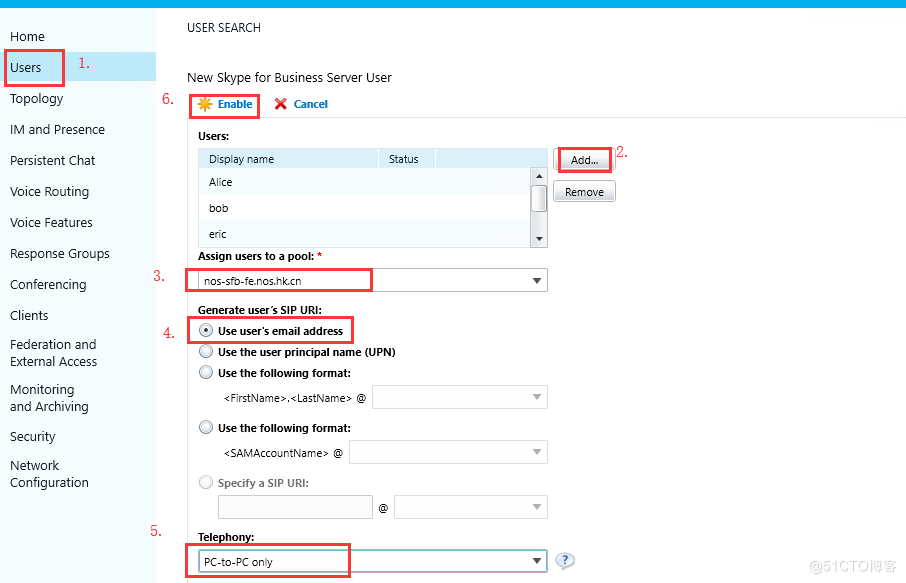Open the Clients section
The image size is (906, 583).
(x=29, y=315)
